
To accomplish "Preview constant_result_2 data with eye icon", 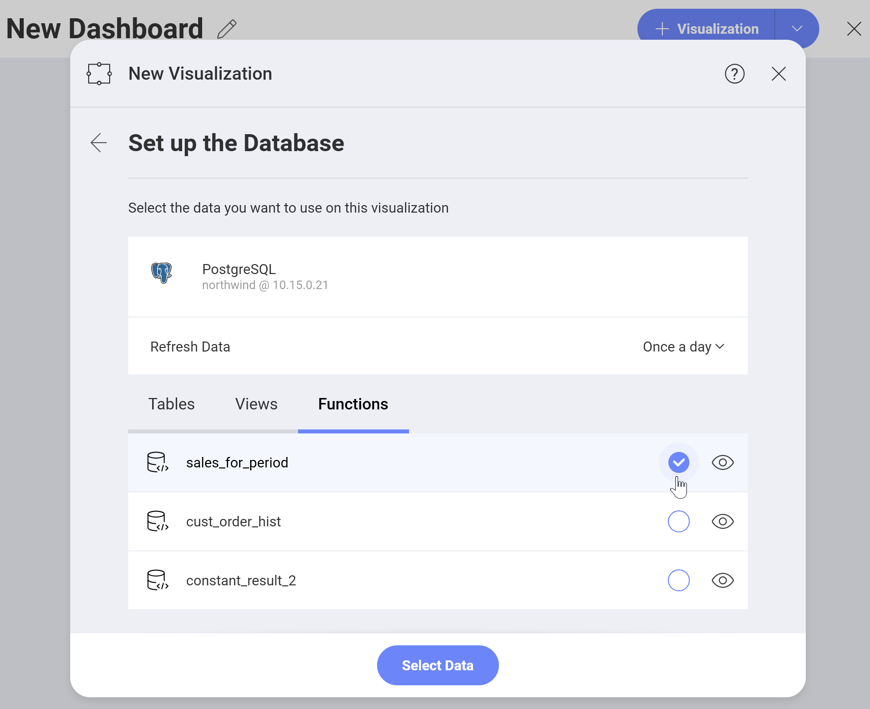I will 722,581.
